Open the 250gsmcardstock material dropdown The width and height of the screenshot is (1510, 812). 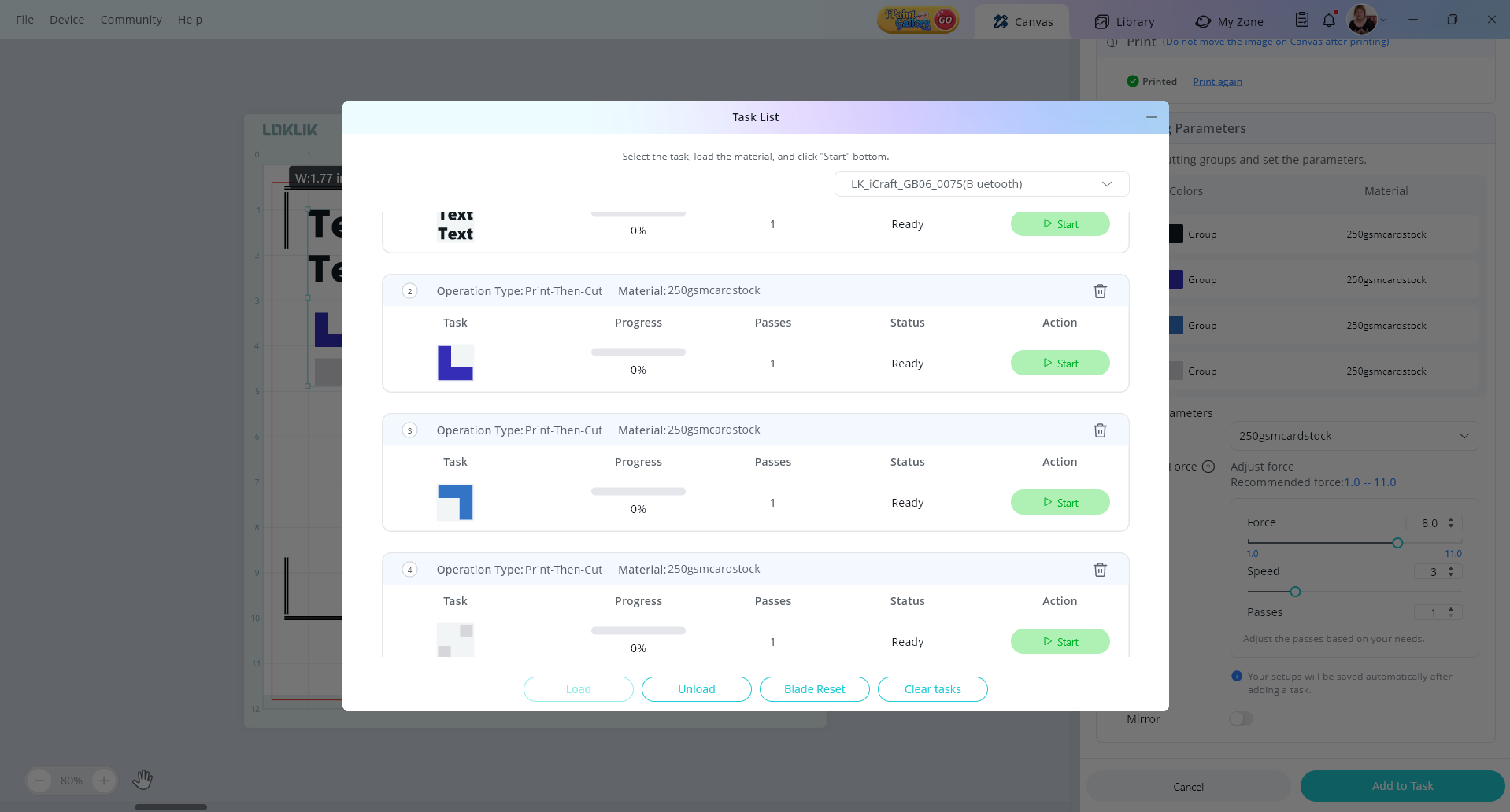1353,436
